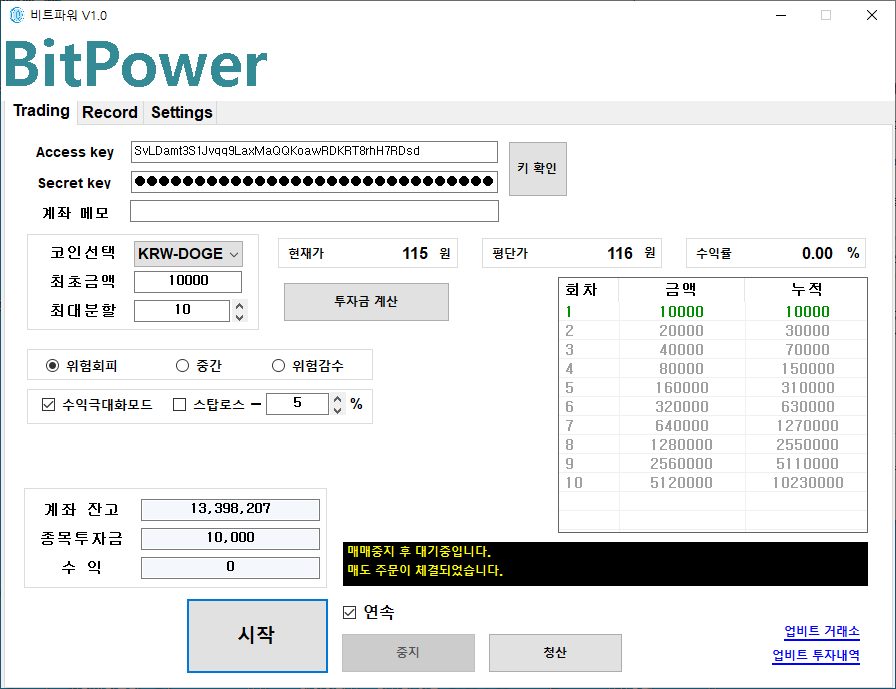The width and height of the screenshot is (896, 689).
Task: Select row 6 amount 320000
Action: (682, 407)
